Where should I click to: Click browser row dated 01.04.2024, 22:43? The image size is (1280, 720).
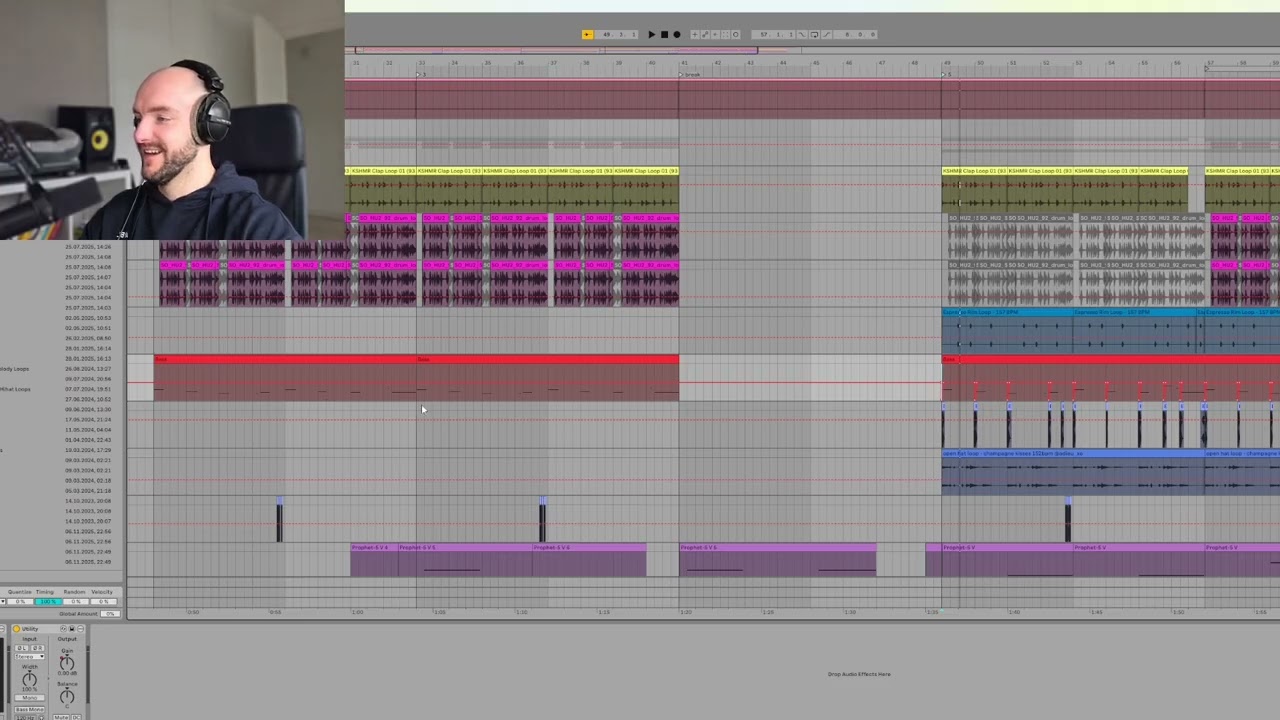88,440
